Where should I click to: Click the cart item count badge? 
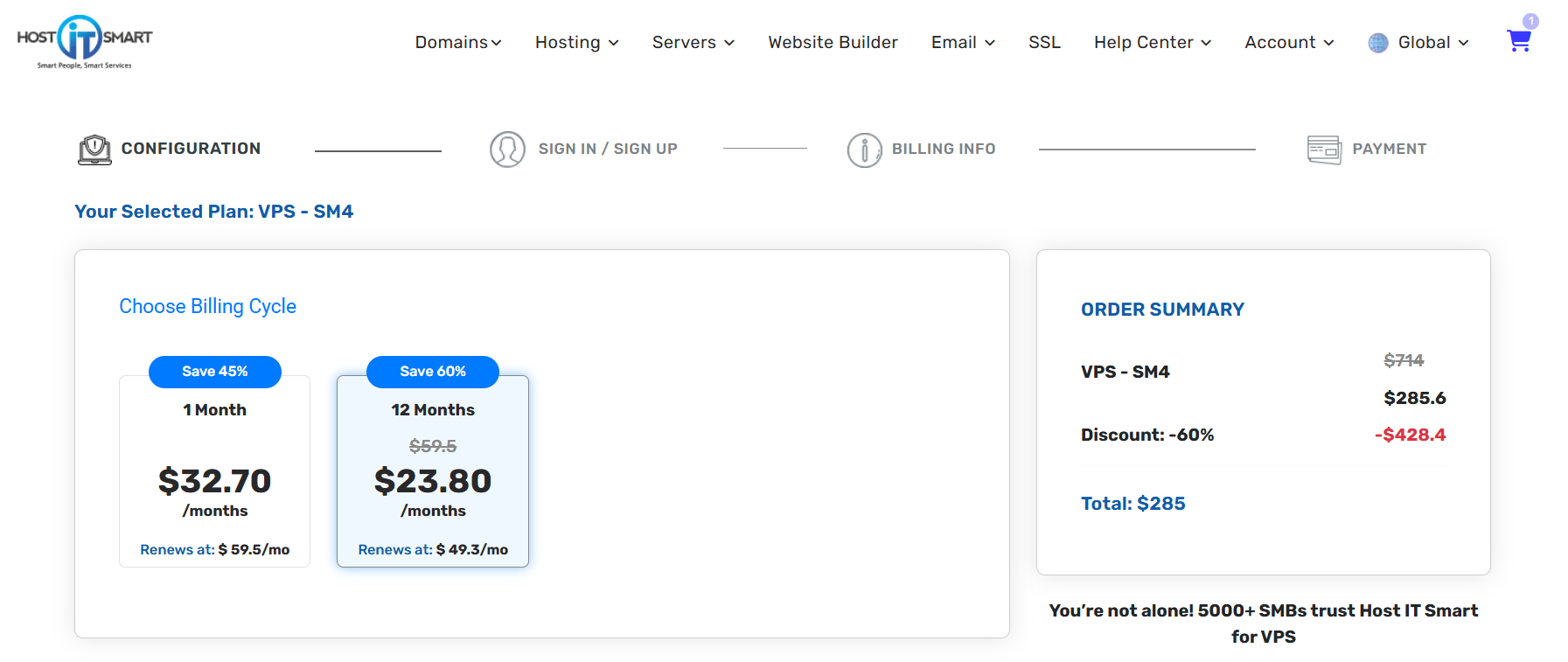tap(1530, 21)
